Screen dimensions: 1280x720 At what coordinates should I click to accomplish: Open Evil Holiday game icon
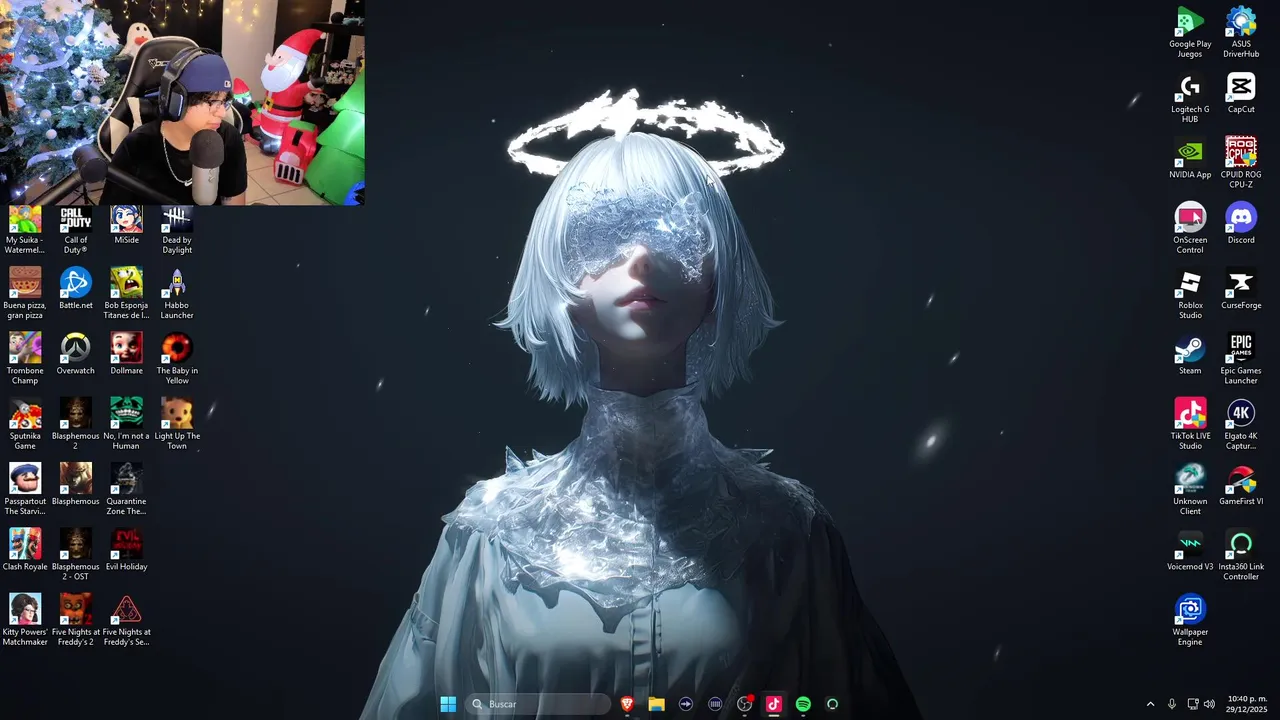pos(126,550)
